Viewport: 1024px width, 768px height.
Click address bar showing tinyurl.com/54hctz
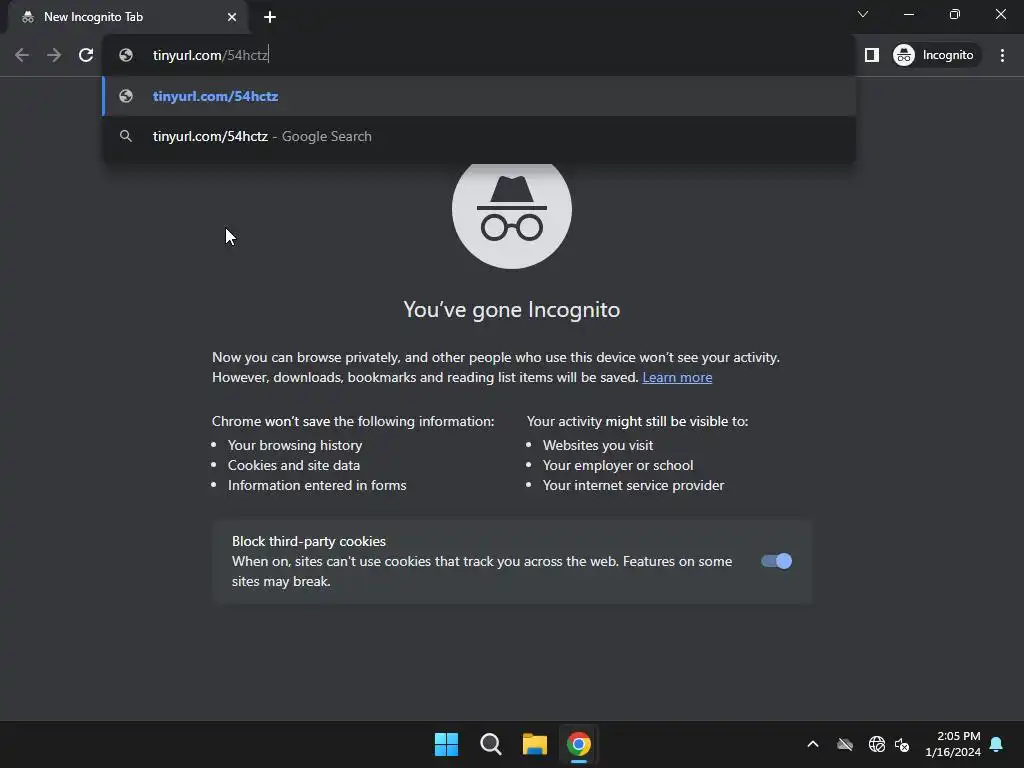479,55
